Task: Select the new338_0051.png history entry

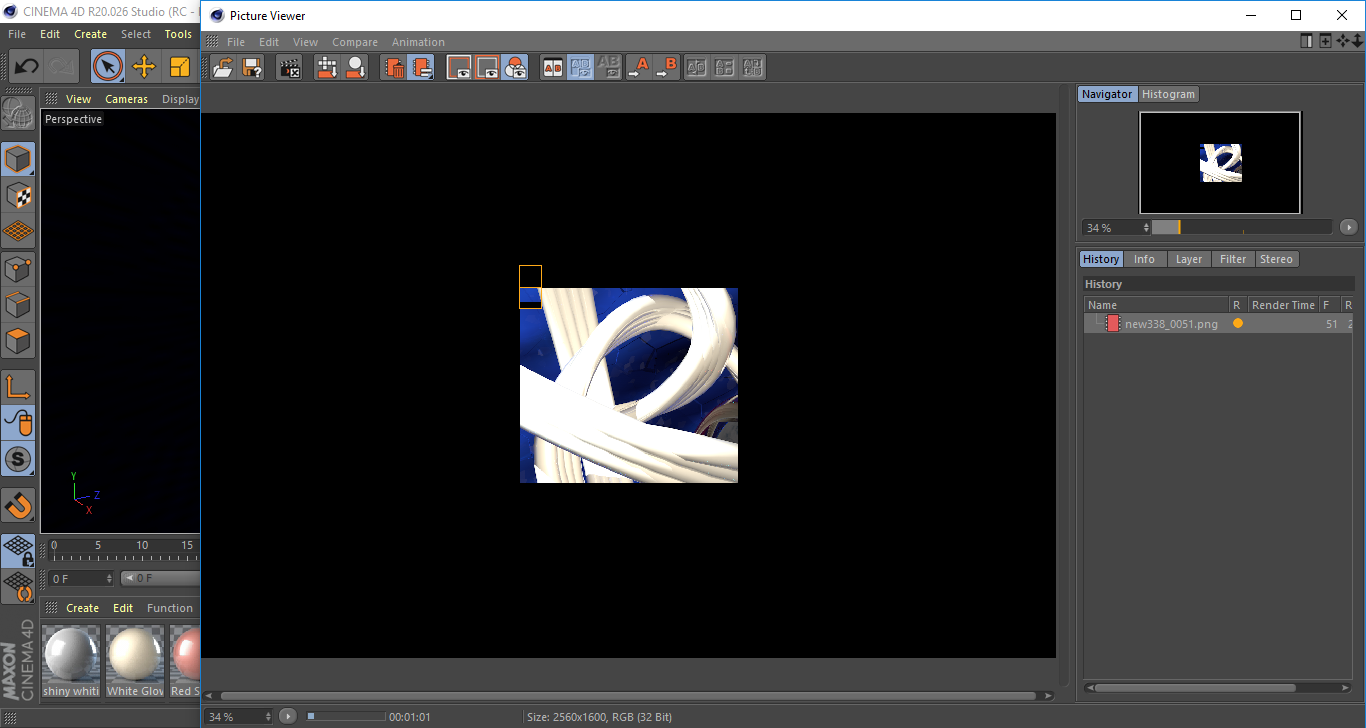Action: coord(1219,324)
